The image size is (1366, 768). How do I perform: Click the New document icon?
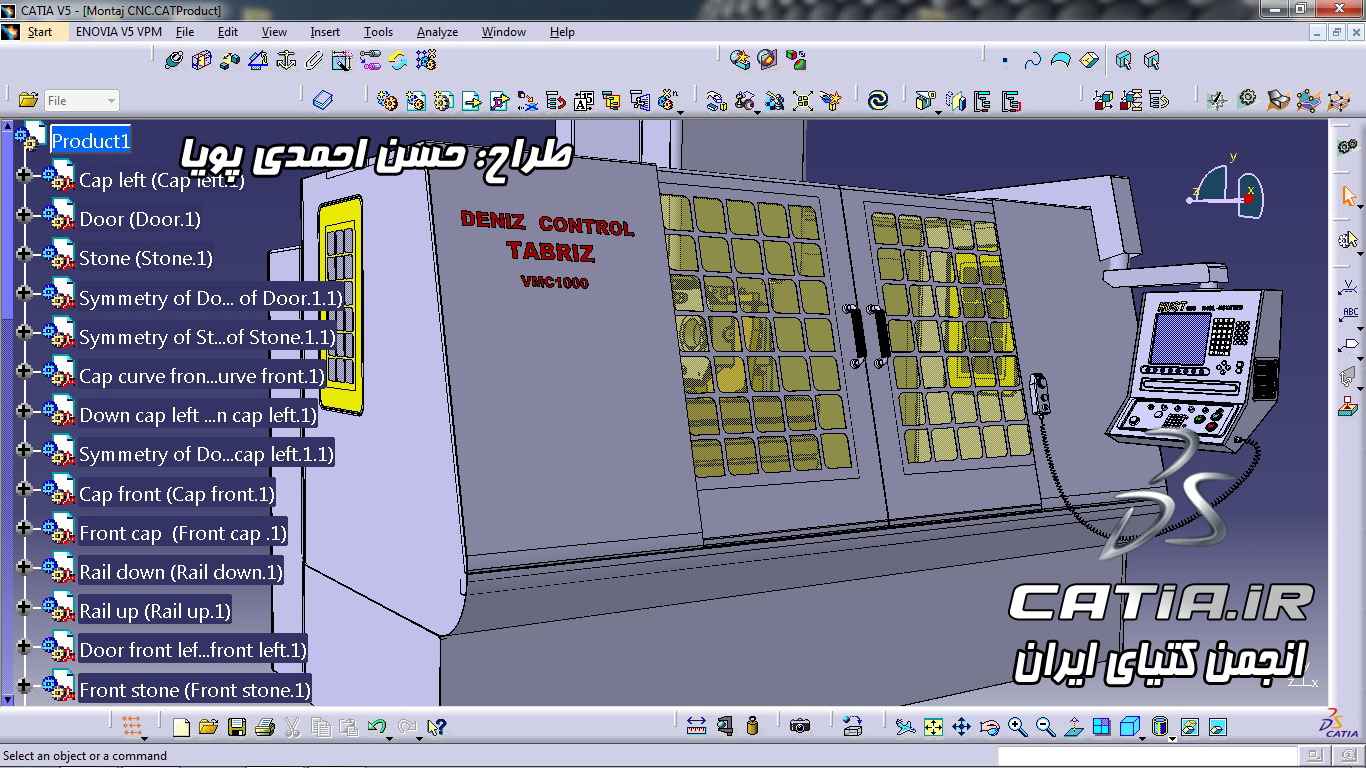(181, 727)
